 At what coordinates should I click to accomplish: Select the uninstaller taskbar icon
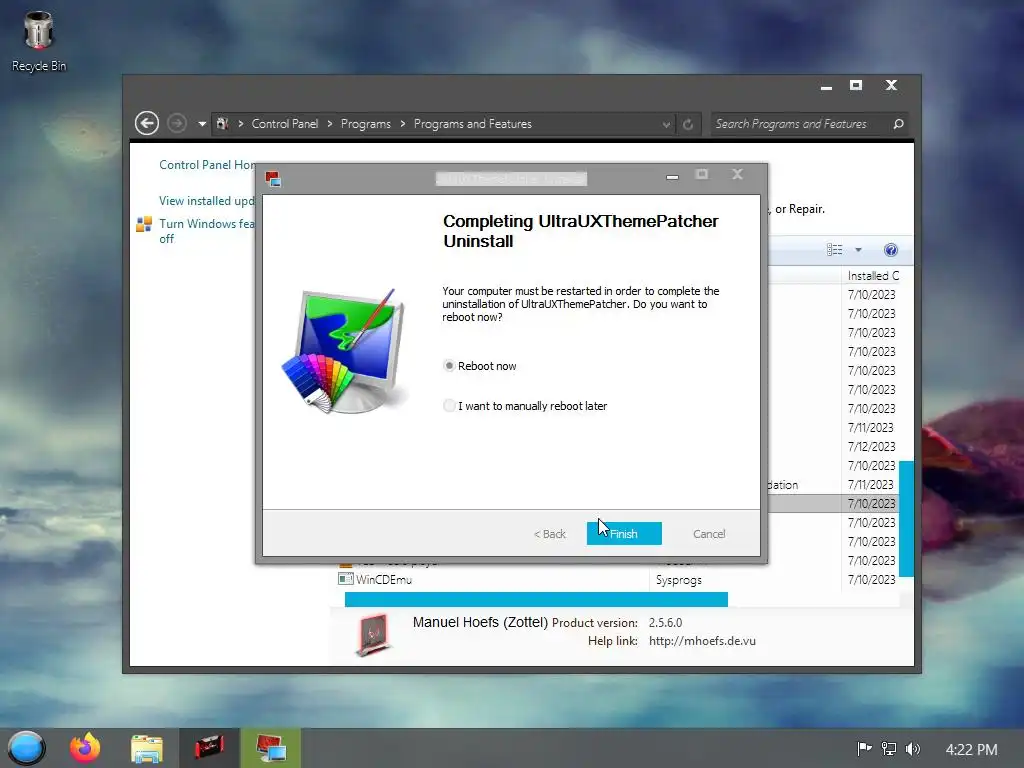[x=270, y=748]
